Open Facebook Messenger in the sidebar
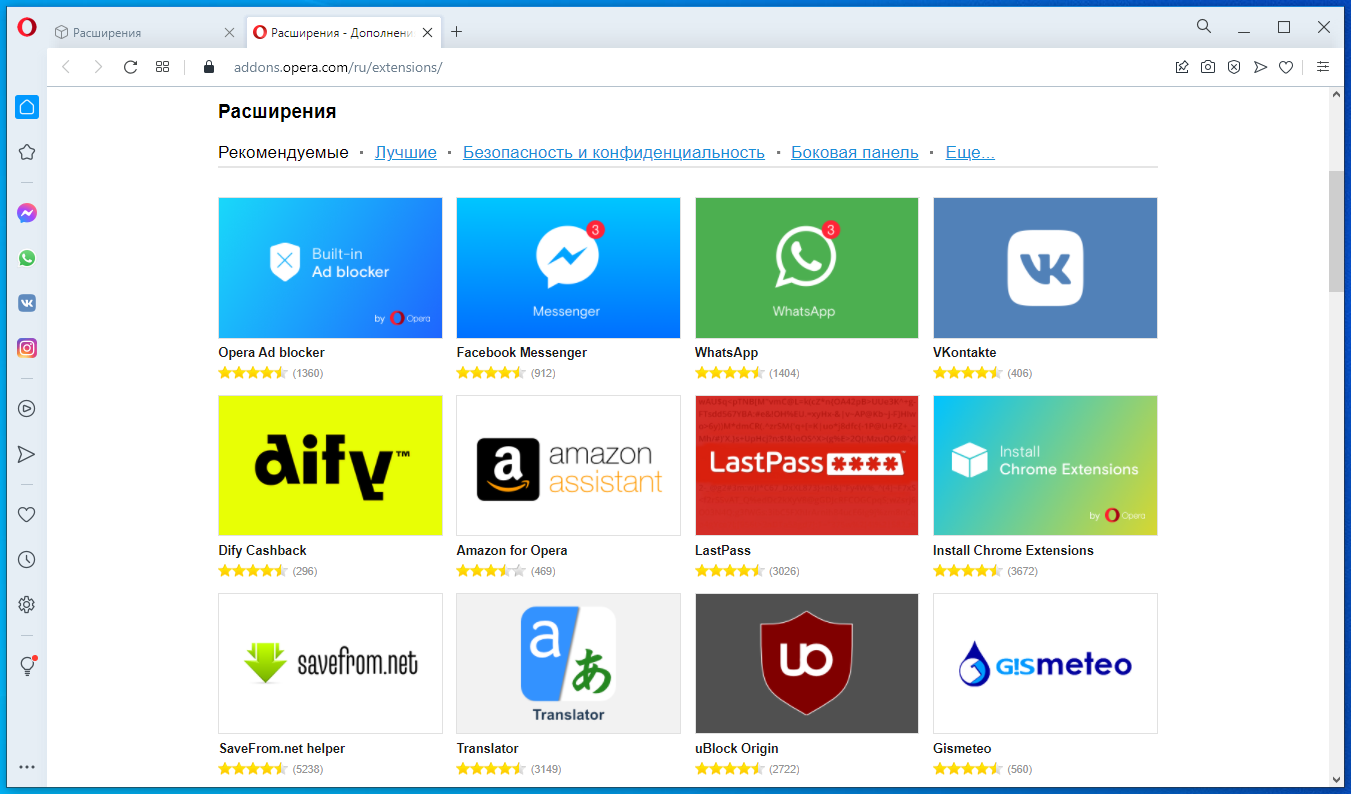The width and height of the screenshot is (1351, 794). (27, 213)
